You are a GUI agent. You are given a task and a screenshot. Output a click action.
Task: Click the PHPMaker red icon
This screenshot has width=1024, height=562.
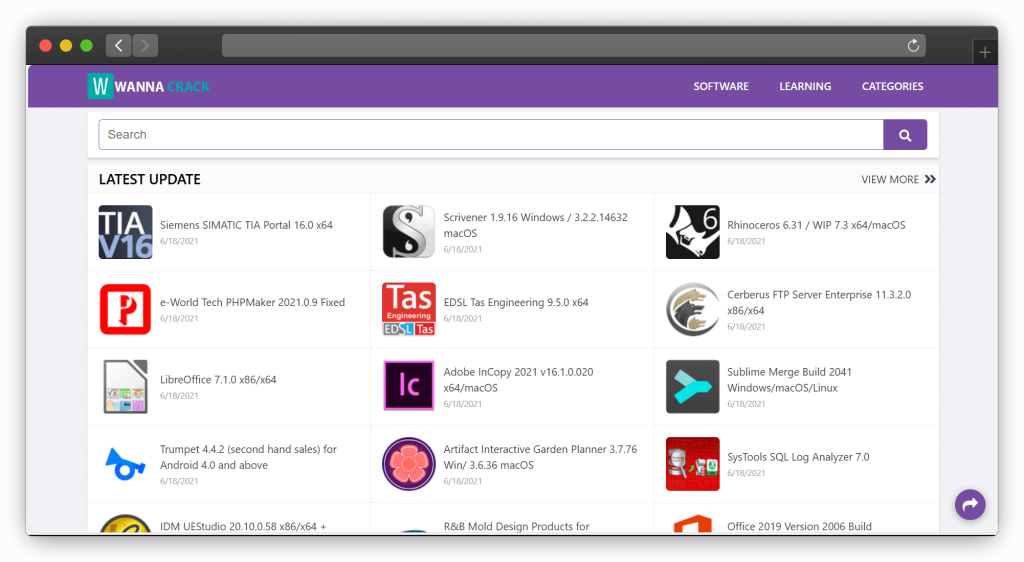tap(125, 309)
